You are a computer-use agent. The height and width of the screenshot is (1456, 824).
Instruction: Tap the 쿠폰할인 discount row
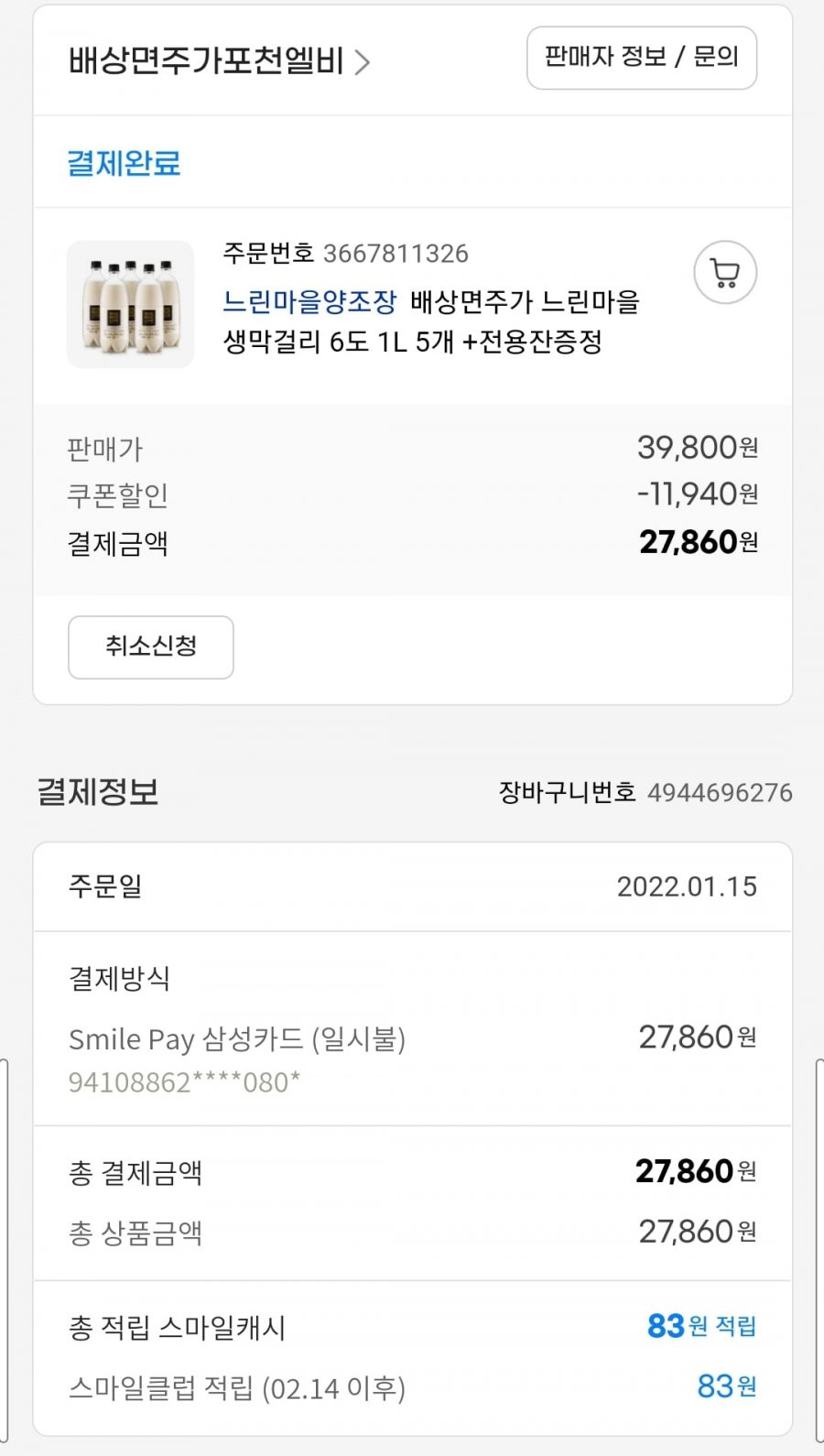click(x=413, y=495)
